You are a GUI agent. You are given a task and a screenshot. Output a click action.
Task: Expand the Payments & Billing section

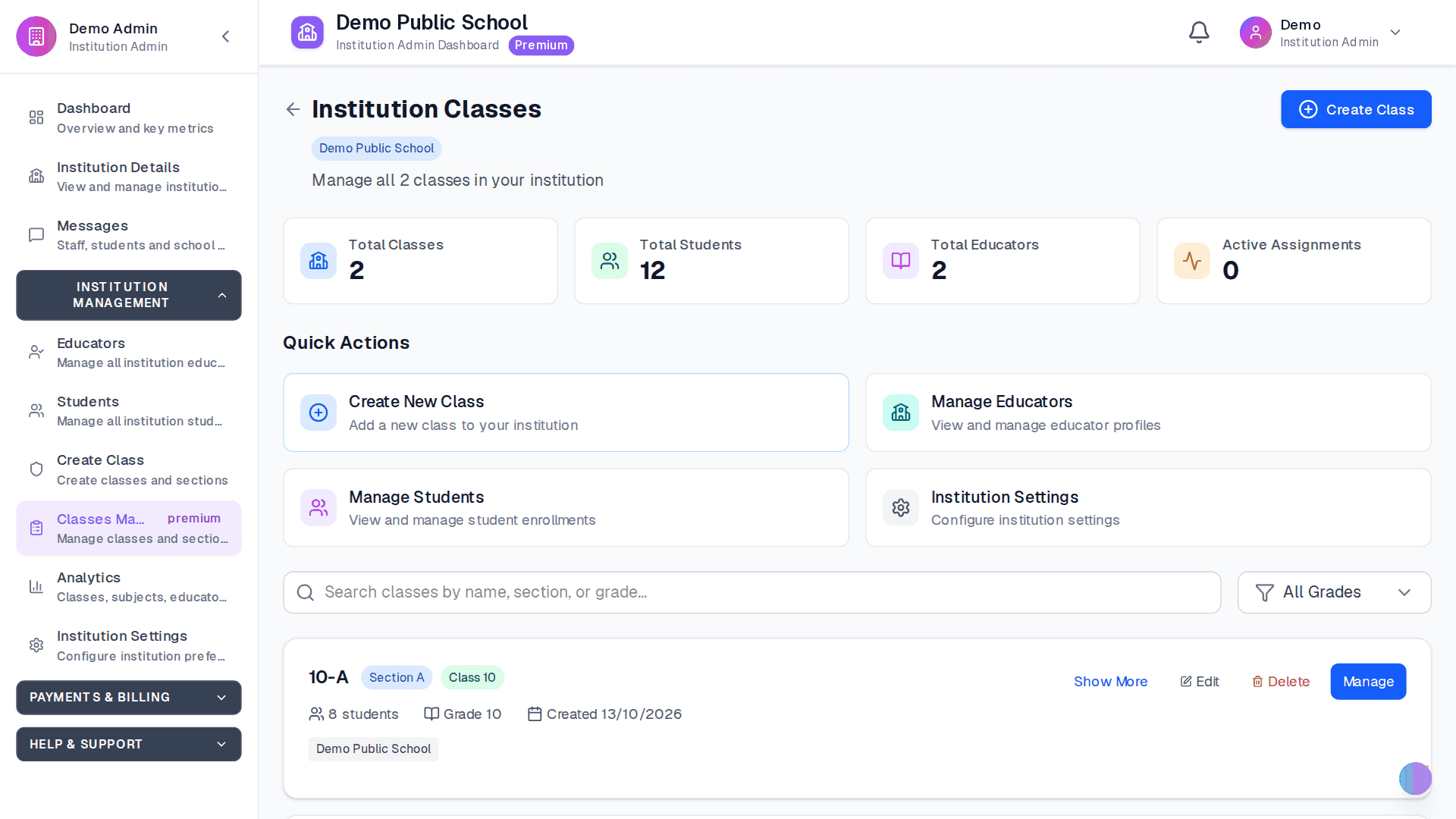129,698
